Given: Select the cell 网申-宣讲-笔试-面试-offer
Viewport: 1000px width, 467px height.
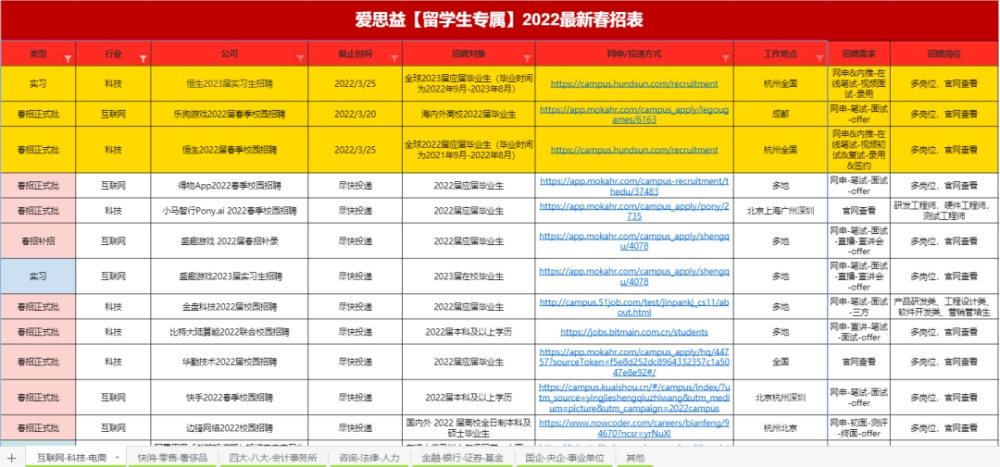Looking at the screenshot, I should click(x=859, y=332).
